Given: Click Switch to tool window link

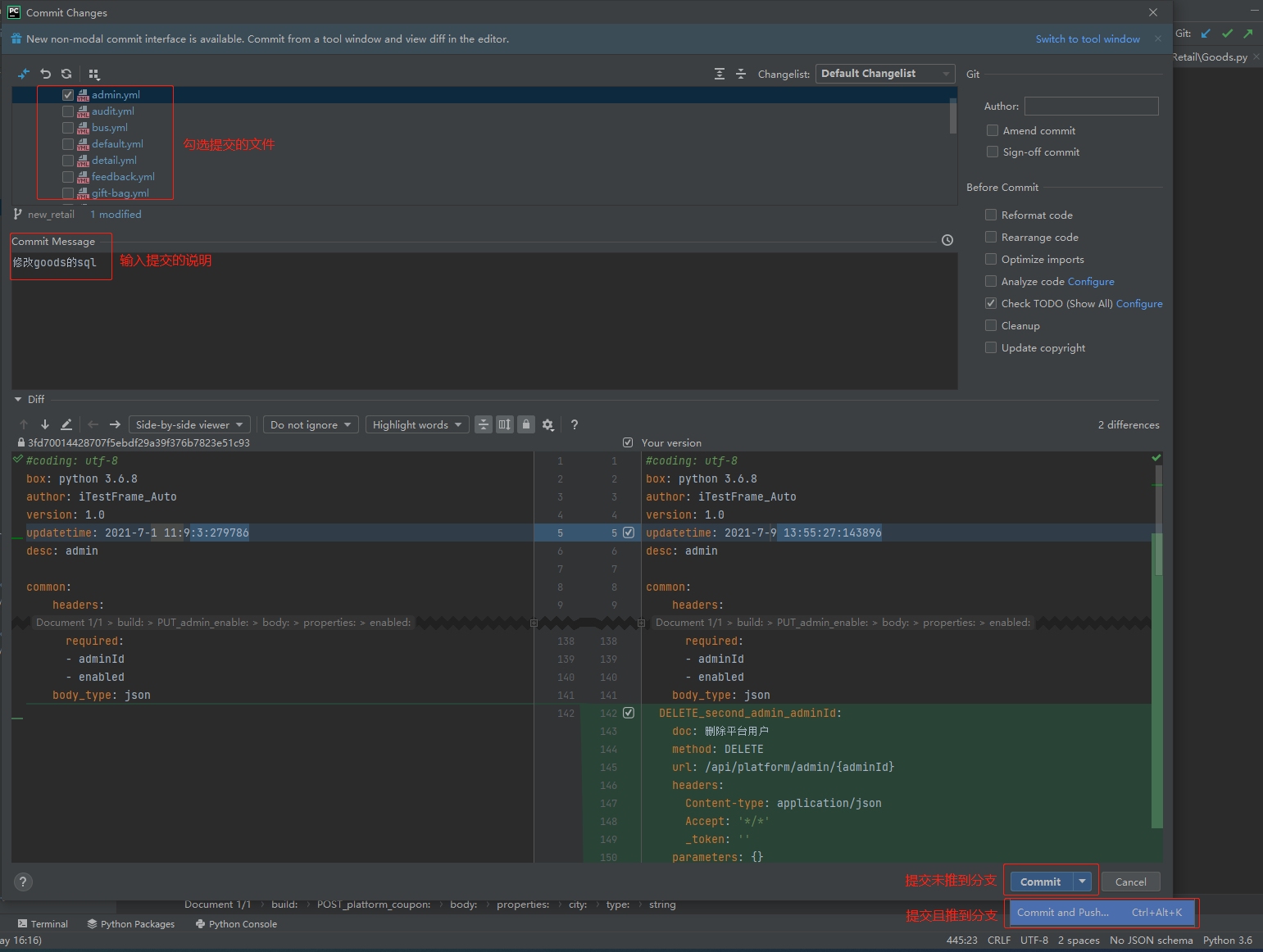Looking at the screenshot, I should click(x=1088, y=39).
